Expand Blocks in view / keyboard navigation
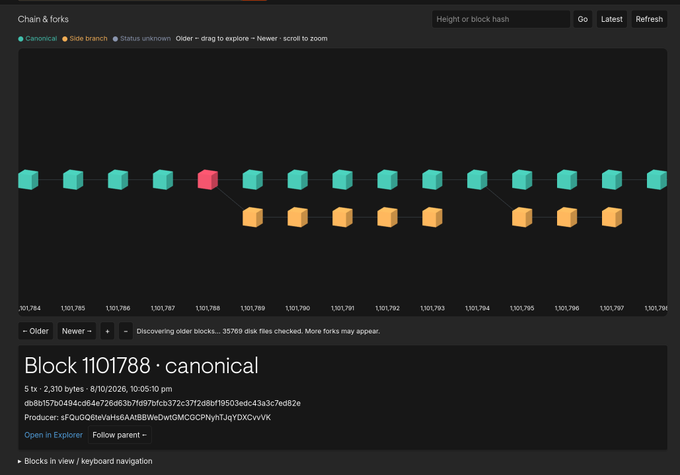Image resolution: width=680 pixels, height=475 pixels. pyautogui.click(x=85, y=461)
